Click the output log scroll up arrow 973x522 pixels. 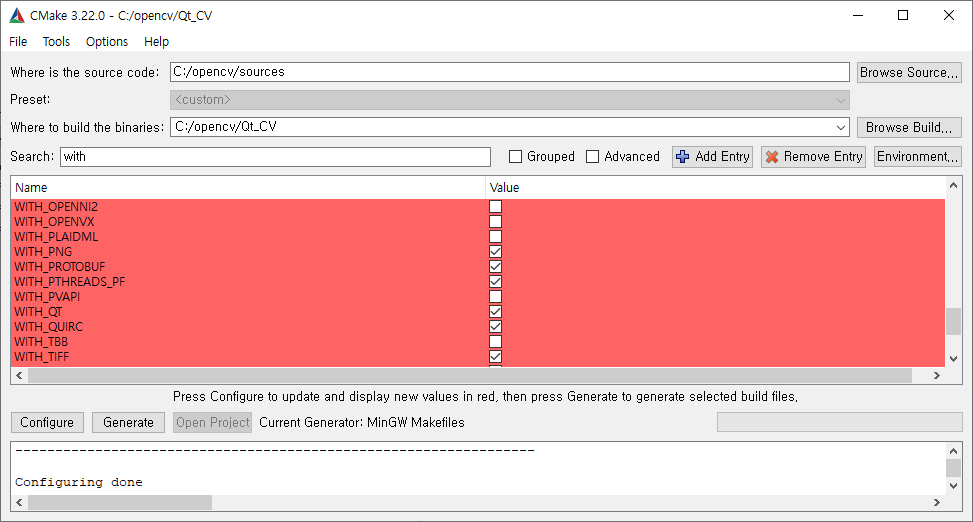click(953, 451)
